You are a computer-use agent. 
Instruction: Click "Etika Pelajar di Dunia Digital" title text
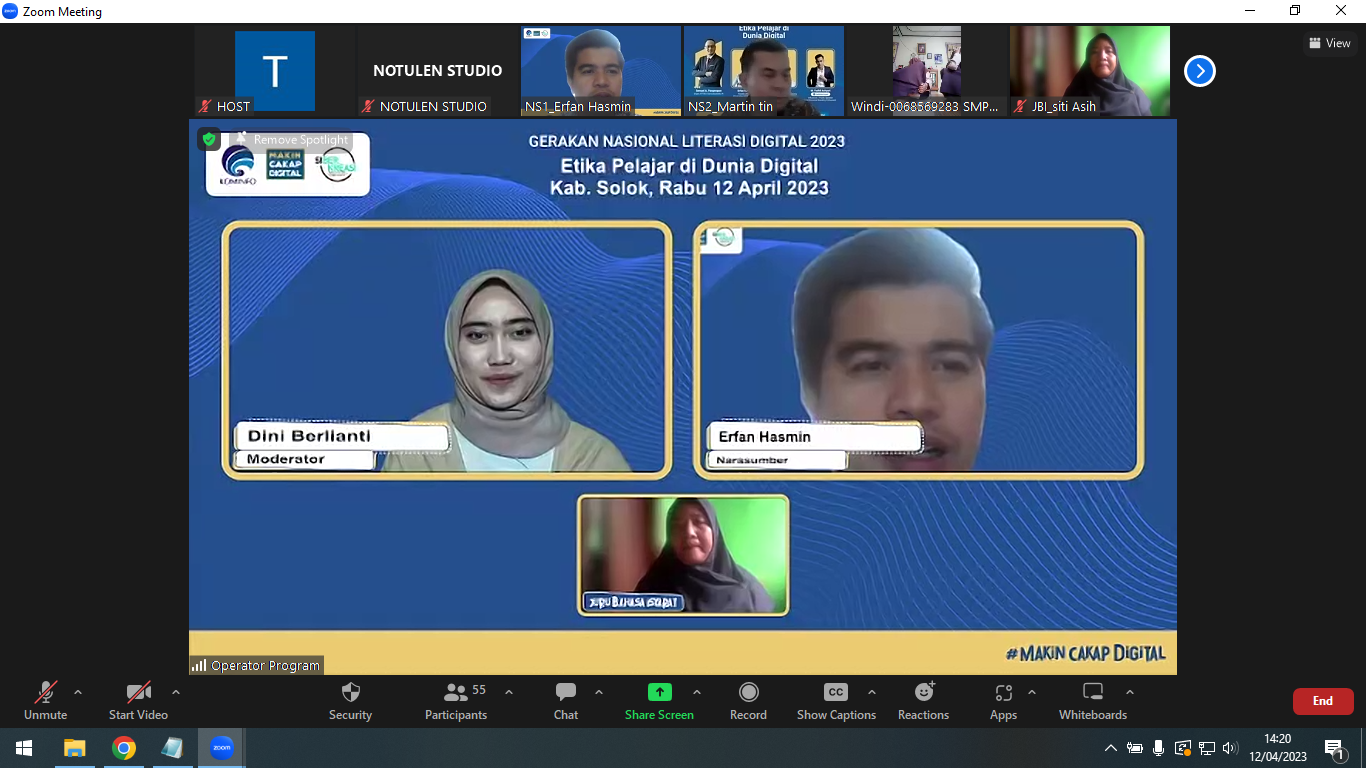click(x=689, y=166)
